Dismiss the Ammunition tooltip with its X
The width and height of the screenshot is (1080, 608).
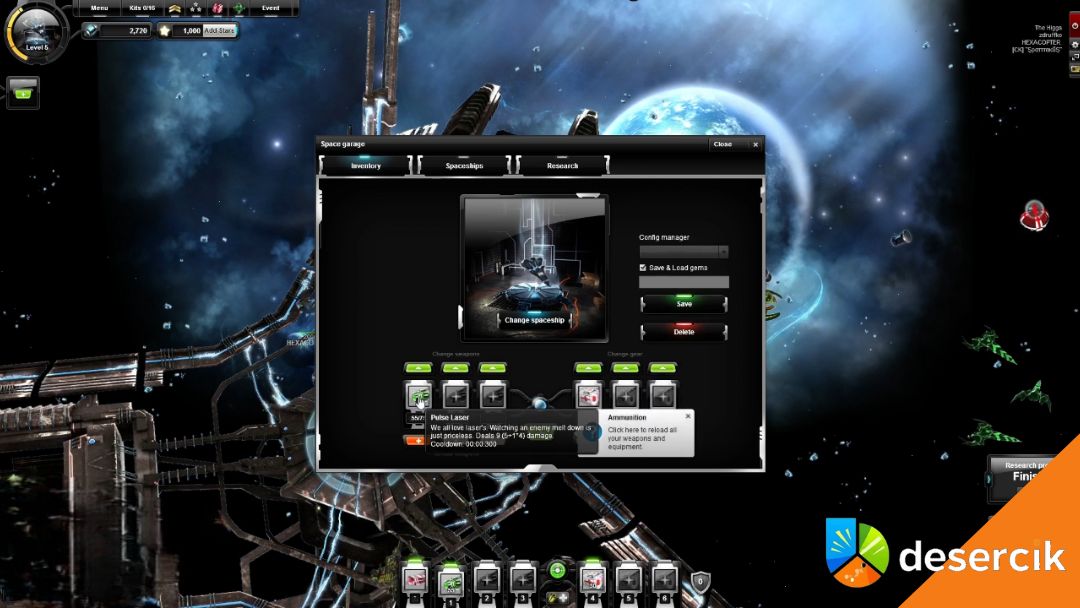click(x=688, y=415)
